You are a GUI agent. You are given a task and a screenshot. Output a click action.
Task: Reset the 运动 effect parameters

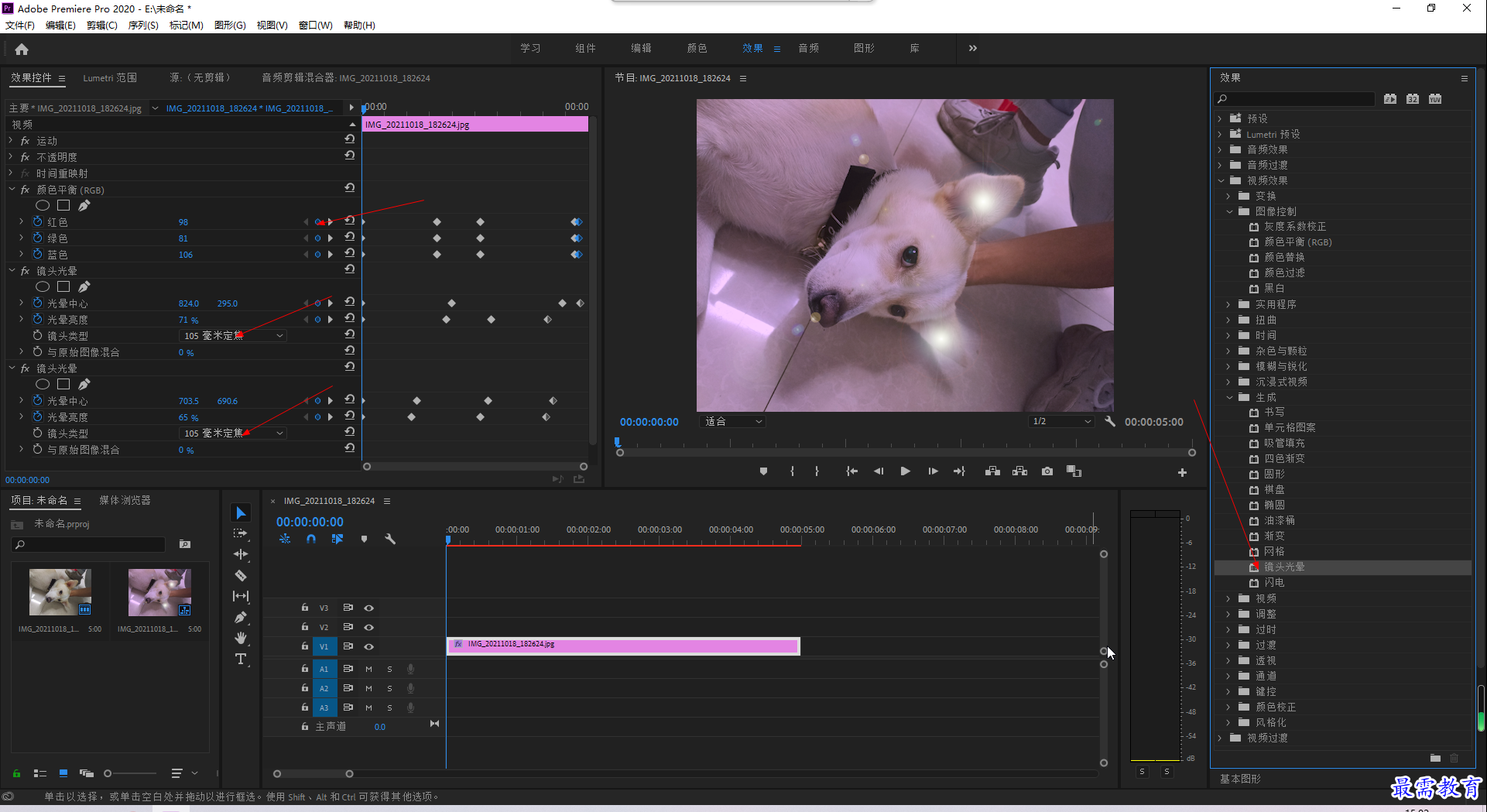click(350, 140)
